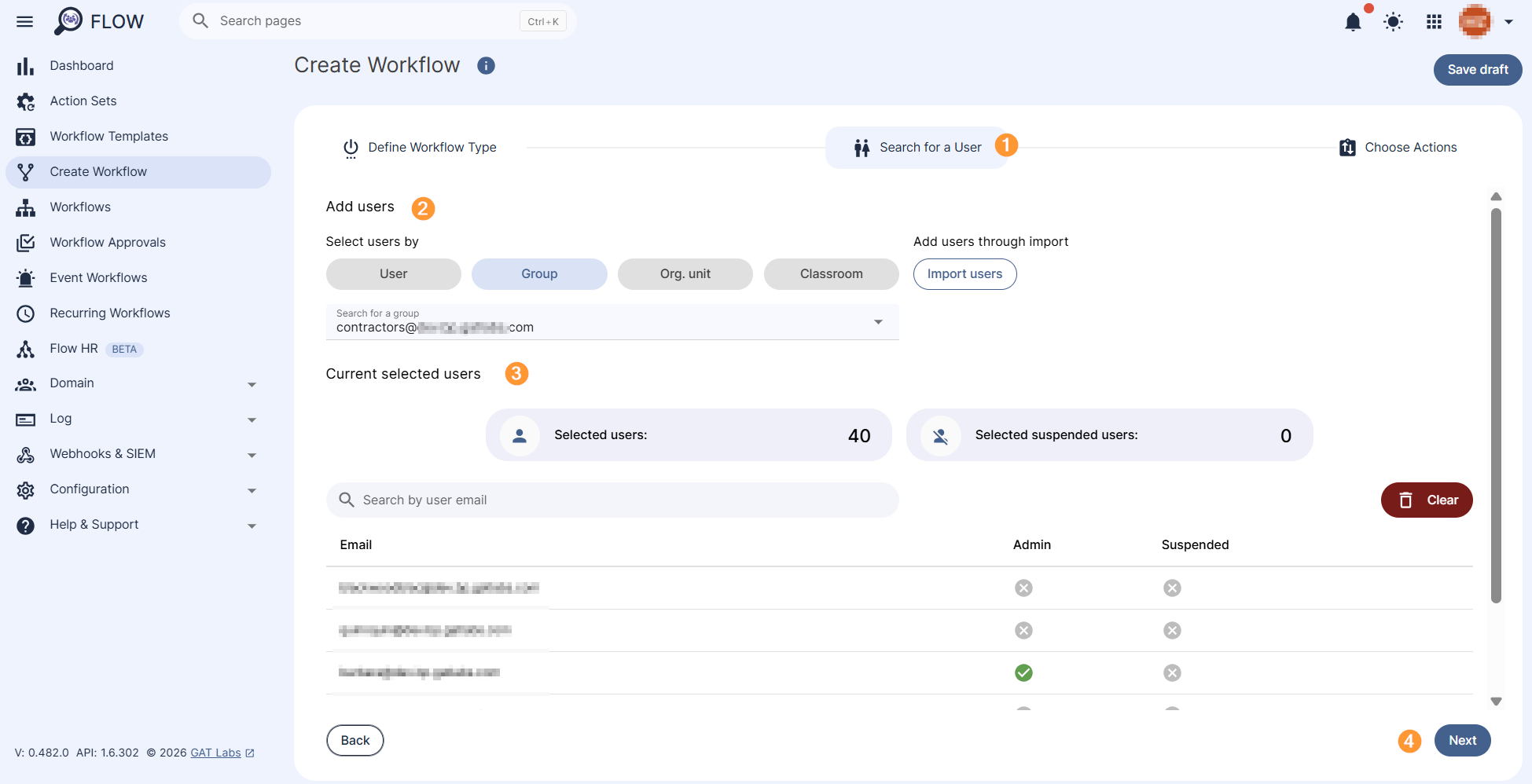Expand account dropdown arrow beside avatar
The image size is (1532, 784).
(x=1508, y=22)
